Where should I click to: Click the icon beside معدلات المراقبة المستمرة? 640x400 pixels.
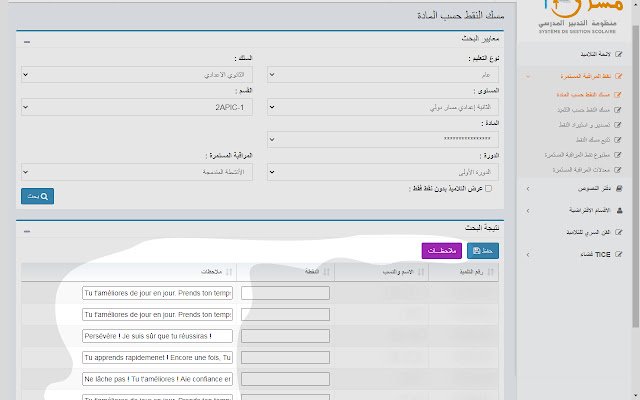618,170
